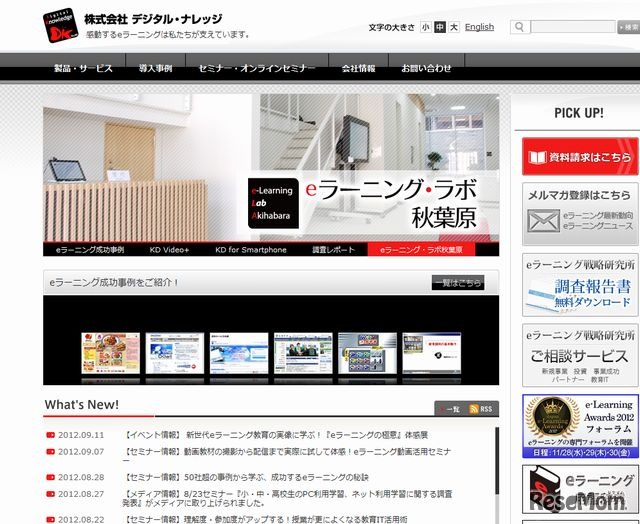Focus the site search input field
Image resolution: width=640 pixels, height=524 pixels.
point(573,27)
